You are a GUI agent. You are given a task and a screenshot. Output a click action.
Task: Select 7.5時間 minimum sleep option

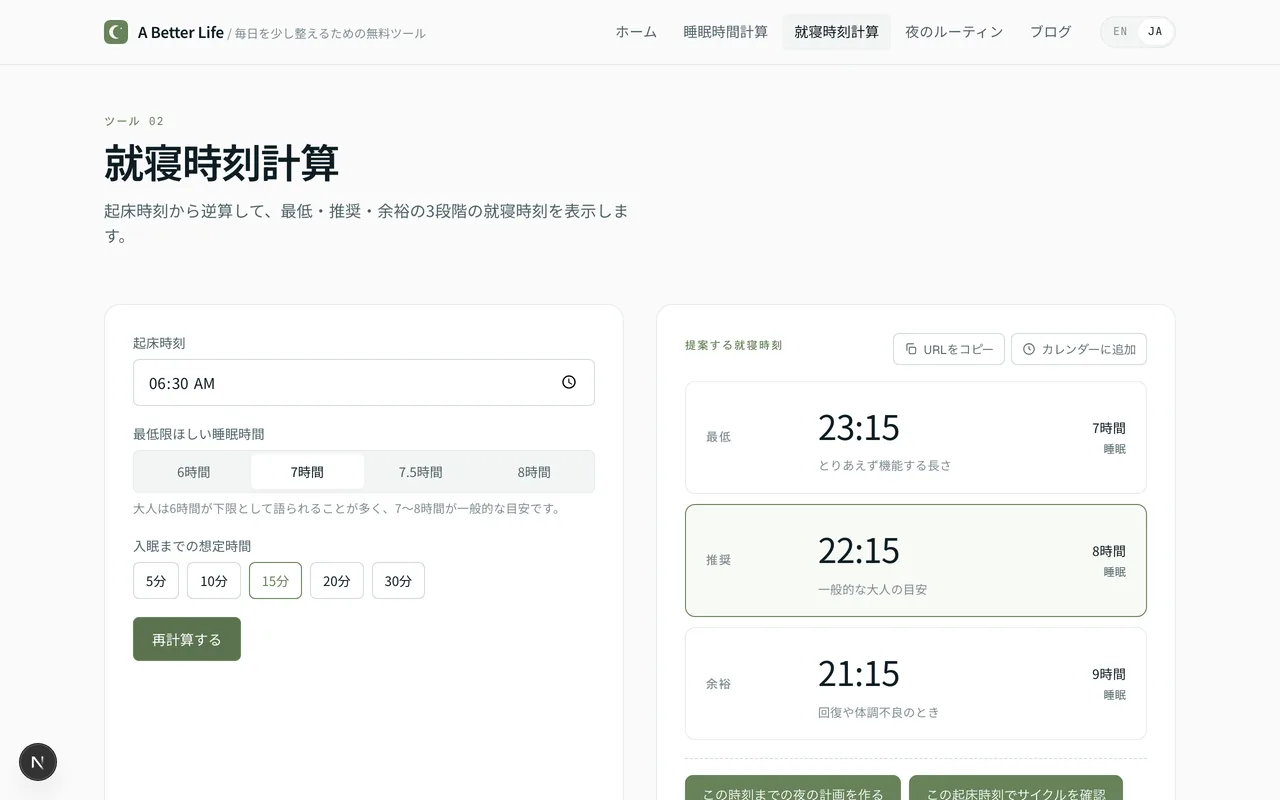coord(420,472)
